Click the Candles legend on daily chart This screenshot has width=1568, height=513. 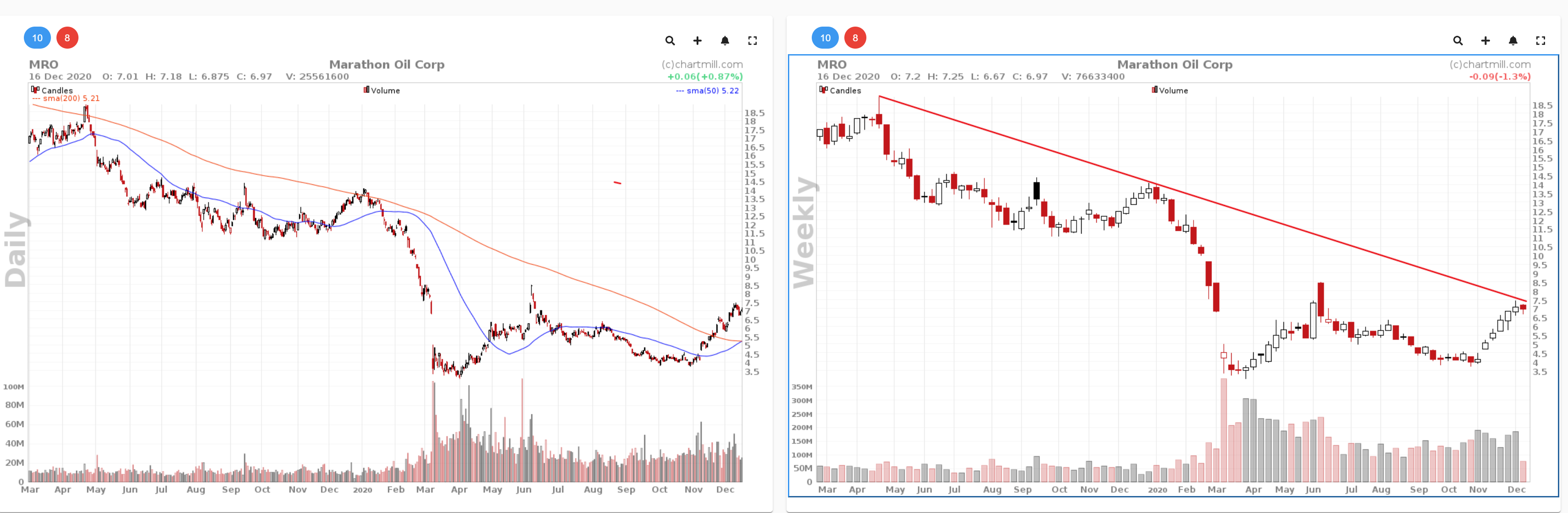52,90
